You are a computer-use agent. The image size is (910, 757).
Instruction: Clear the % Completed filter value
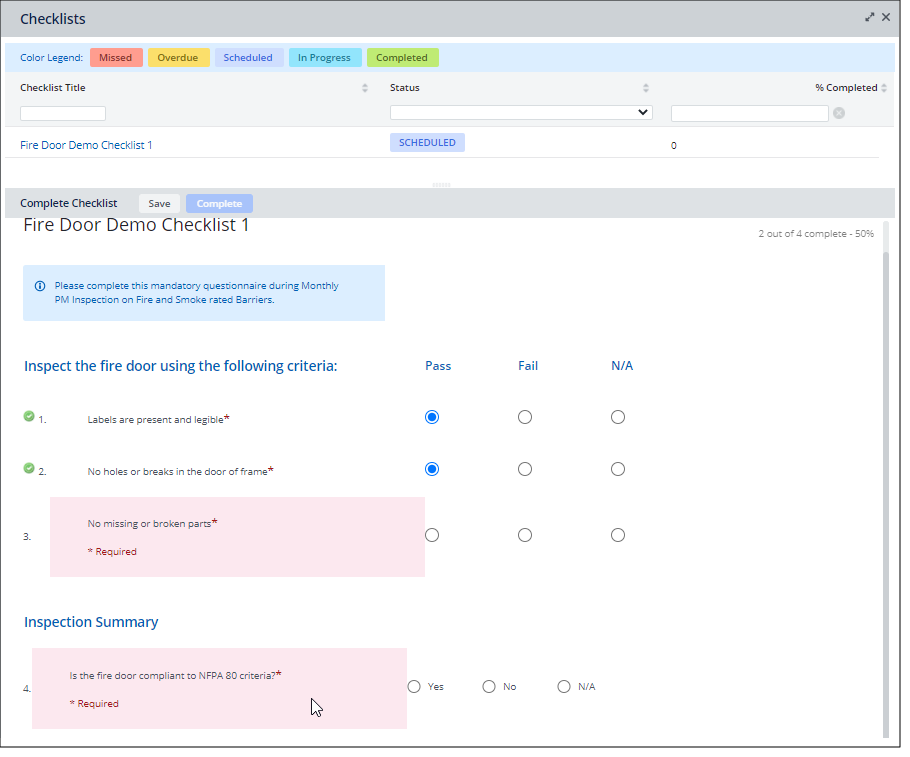(838, 113)
